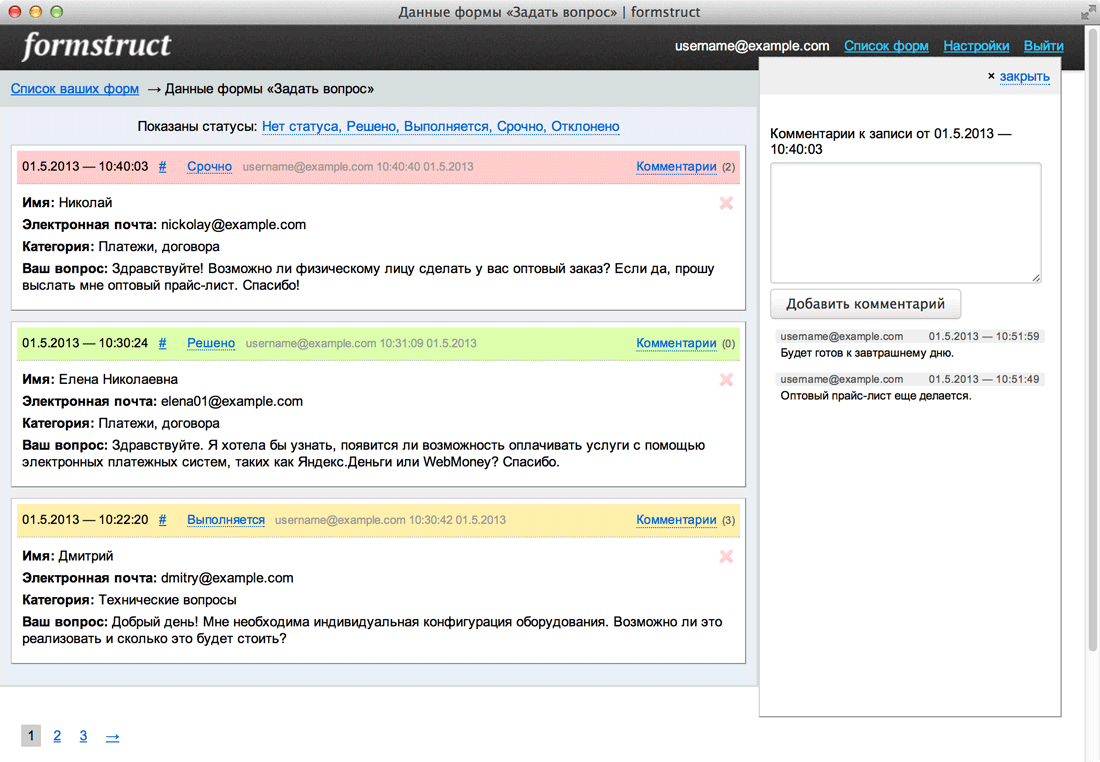
Task: Open the Решено status selector
Action: click(211, 343)
